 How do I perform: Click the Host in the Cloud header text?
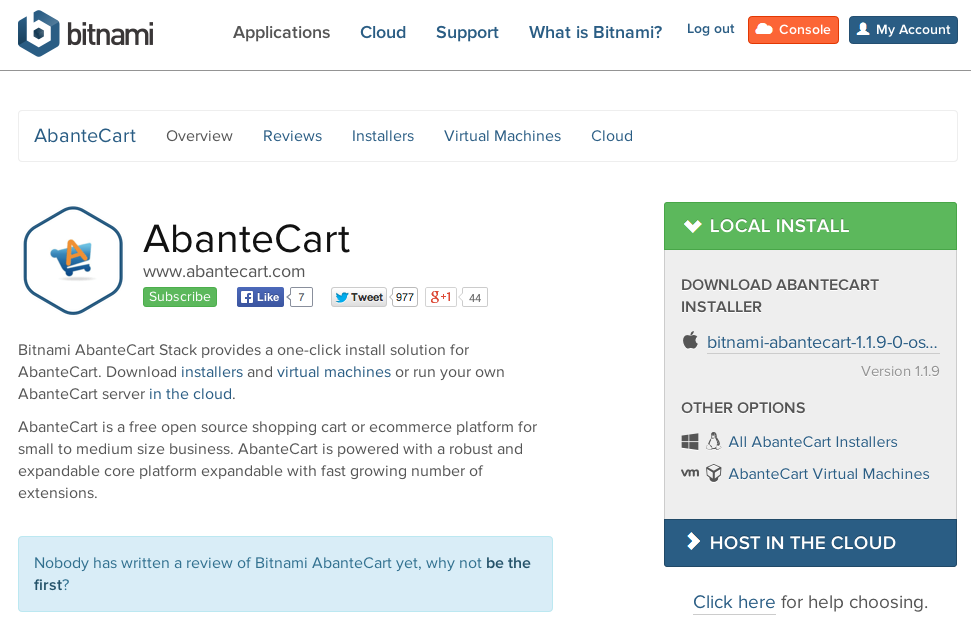(803, 542)
